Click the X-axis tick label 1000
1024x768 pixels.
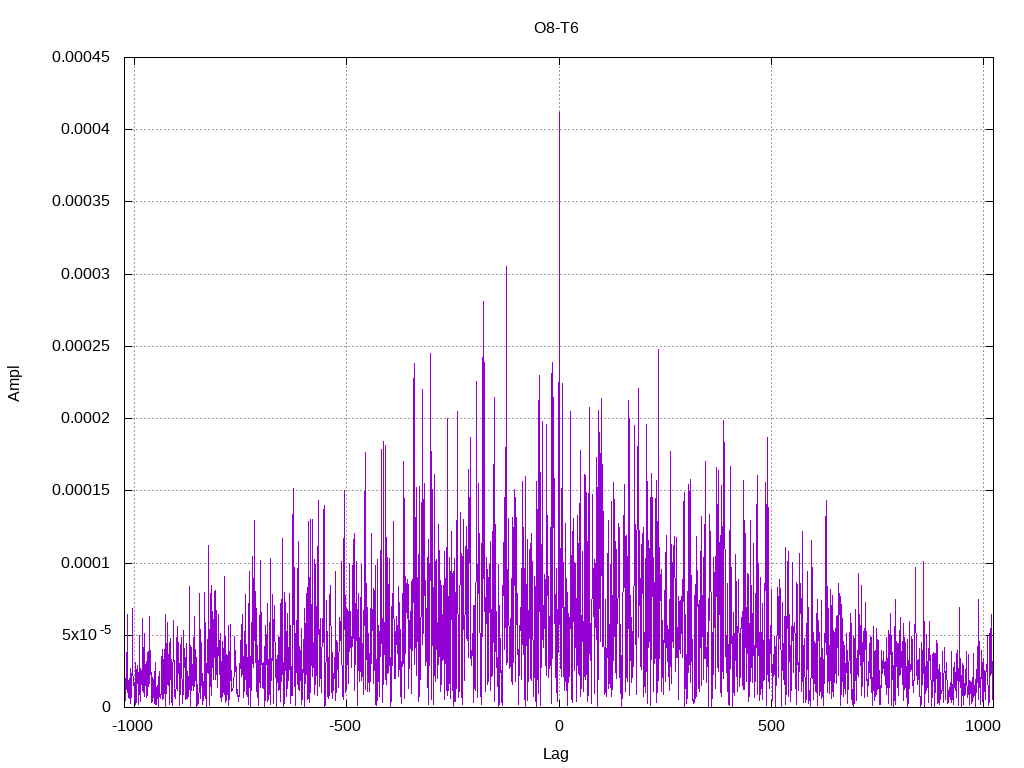(x=983, y=726)
